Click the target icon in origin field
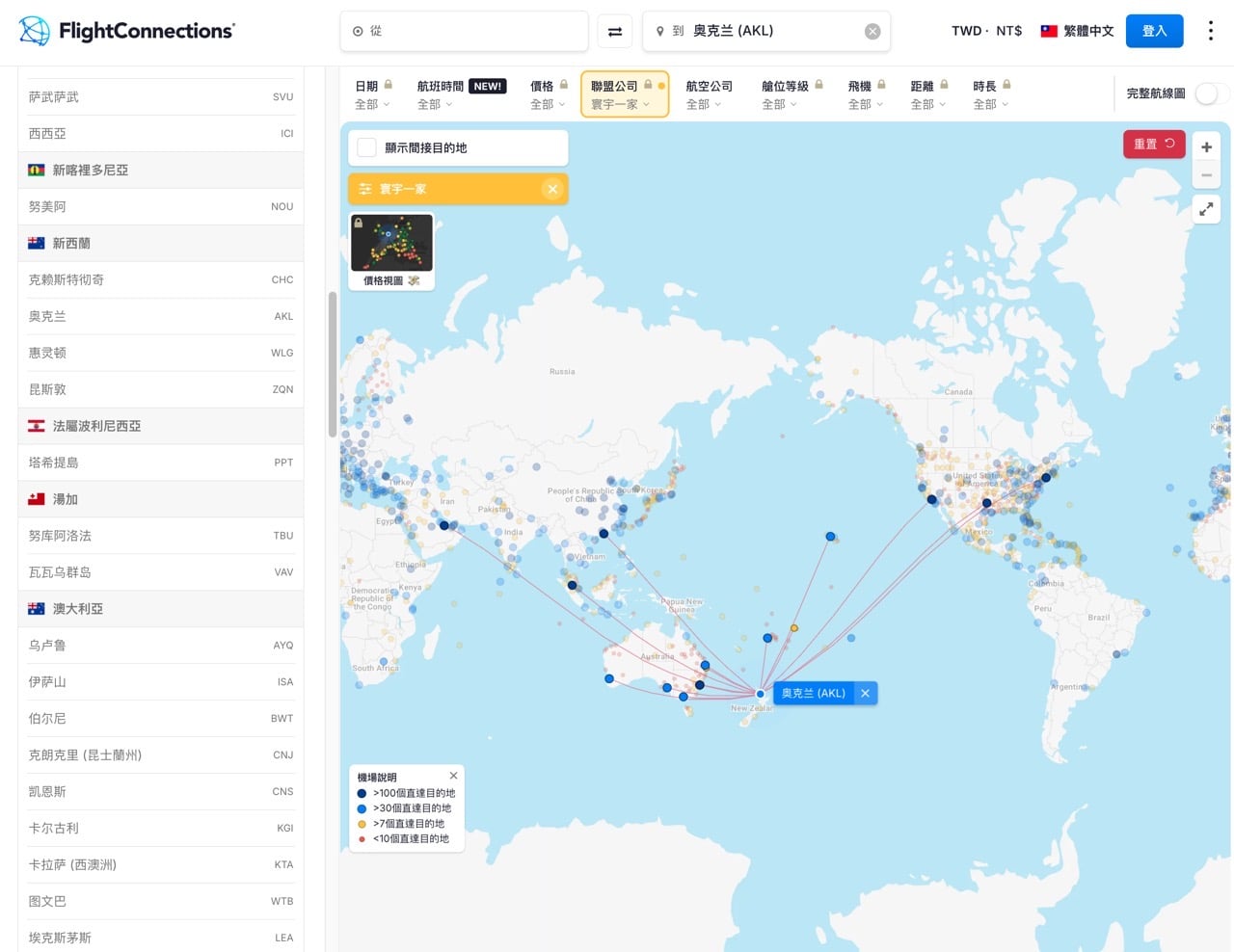 point(358,31)
